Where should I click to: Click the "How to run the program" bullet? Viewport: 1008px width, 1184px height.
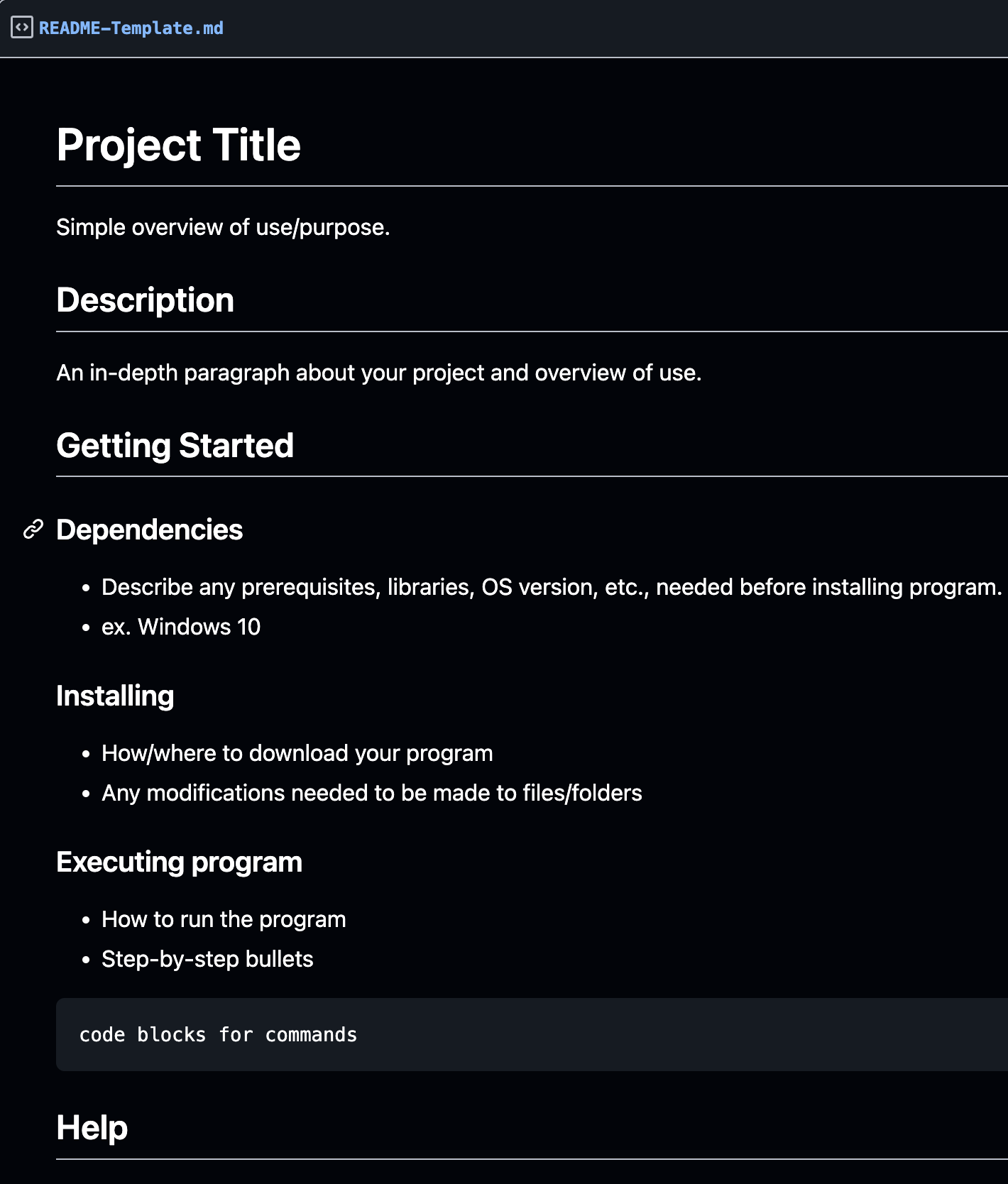pyautogui.click(x=224, y=919)
